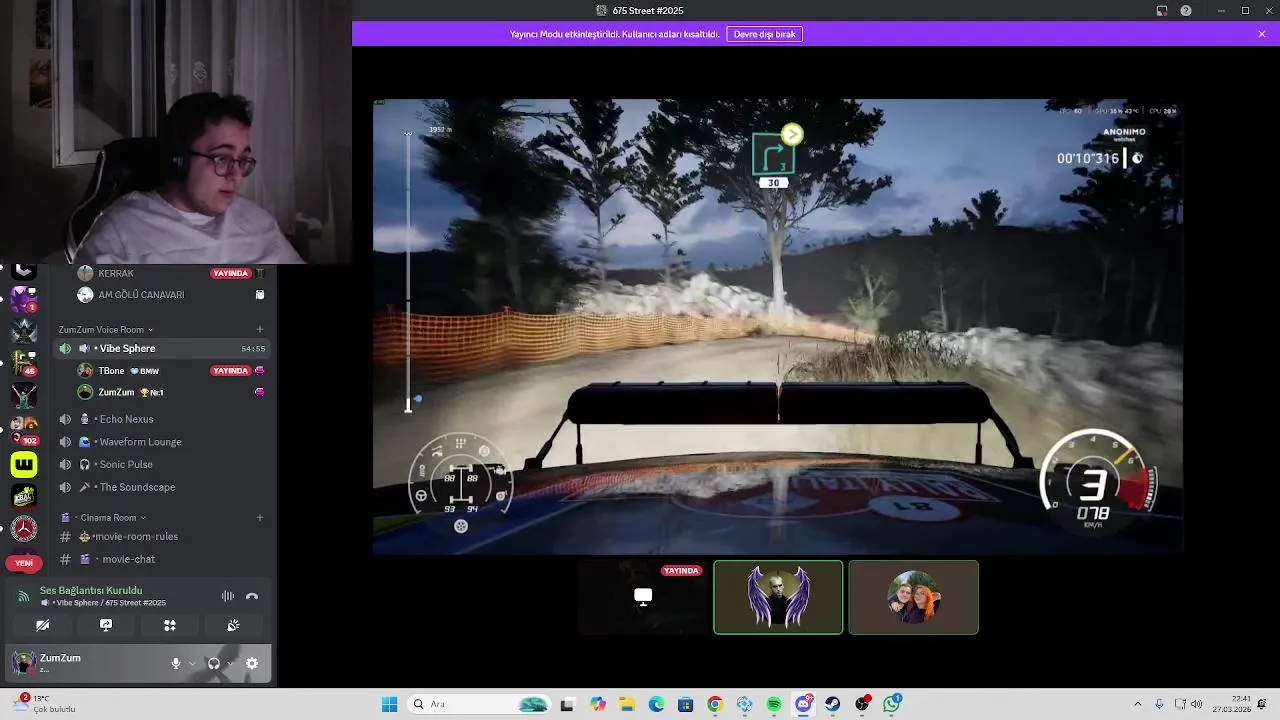The image size is (1280, 720).
Task: Join the Echo Nexus voice channel
Action: coord(162,419)
